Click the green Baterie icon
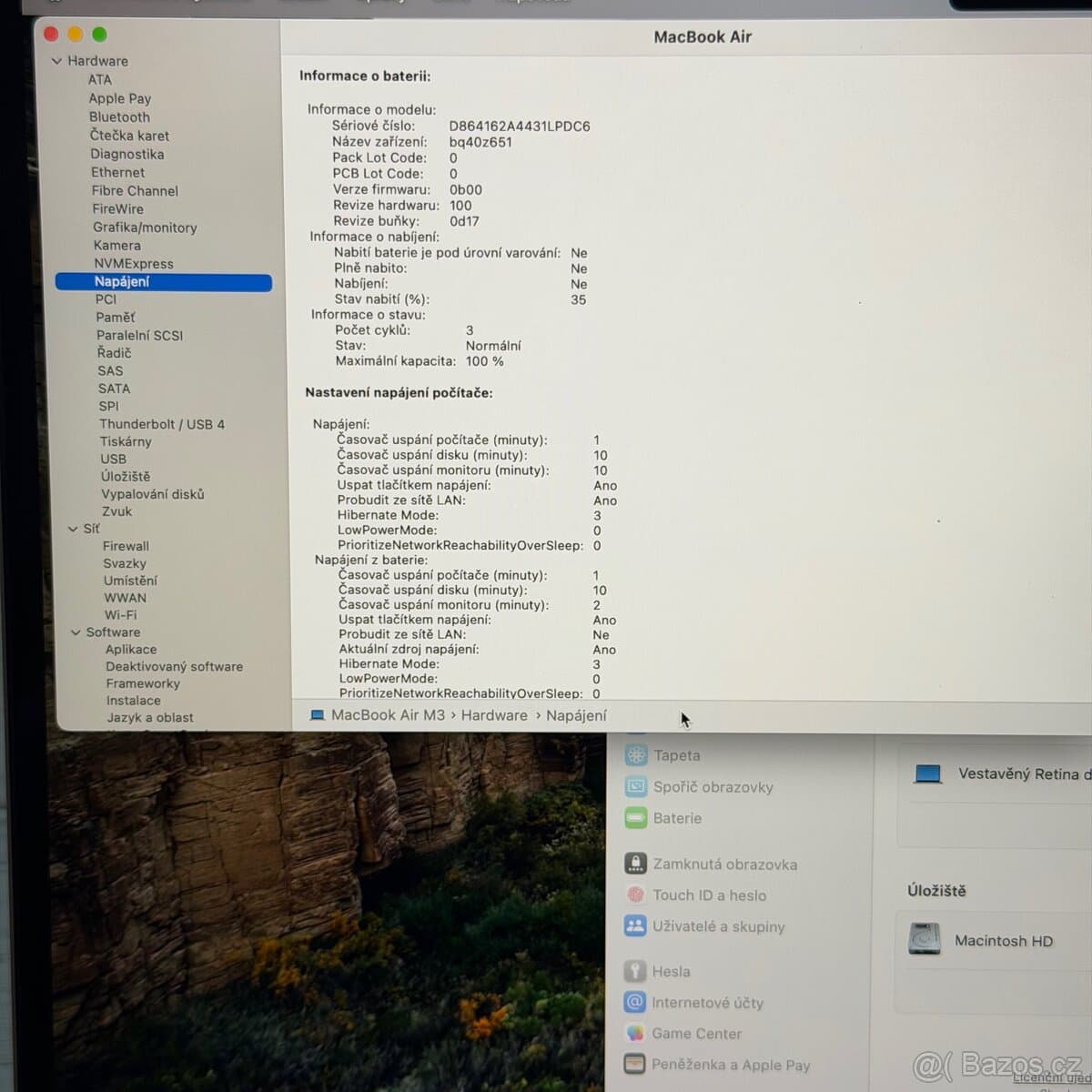The image size is (1092, 1092). 636,818
